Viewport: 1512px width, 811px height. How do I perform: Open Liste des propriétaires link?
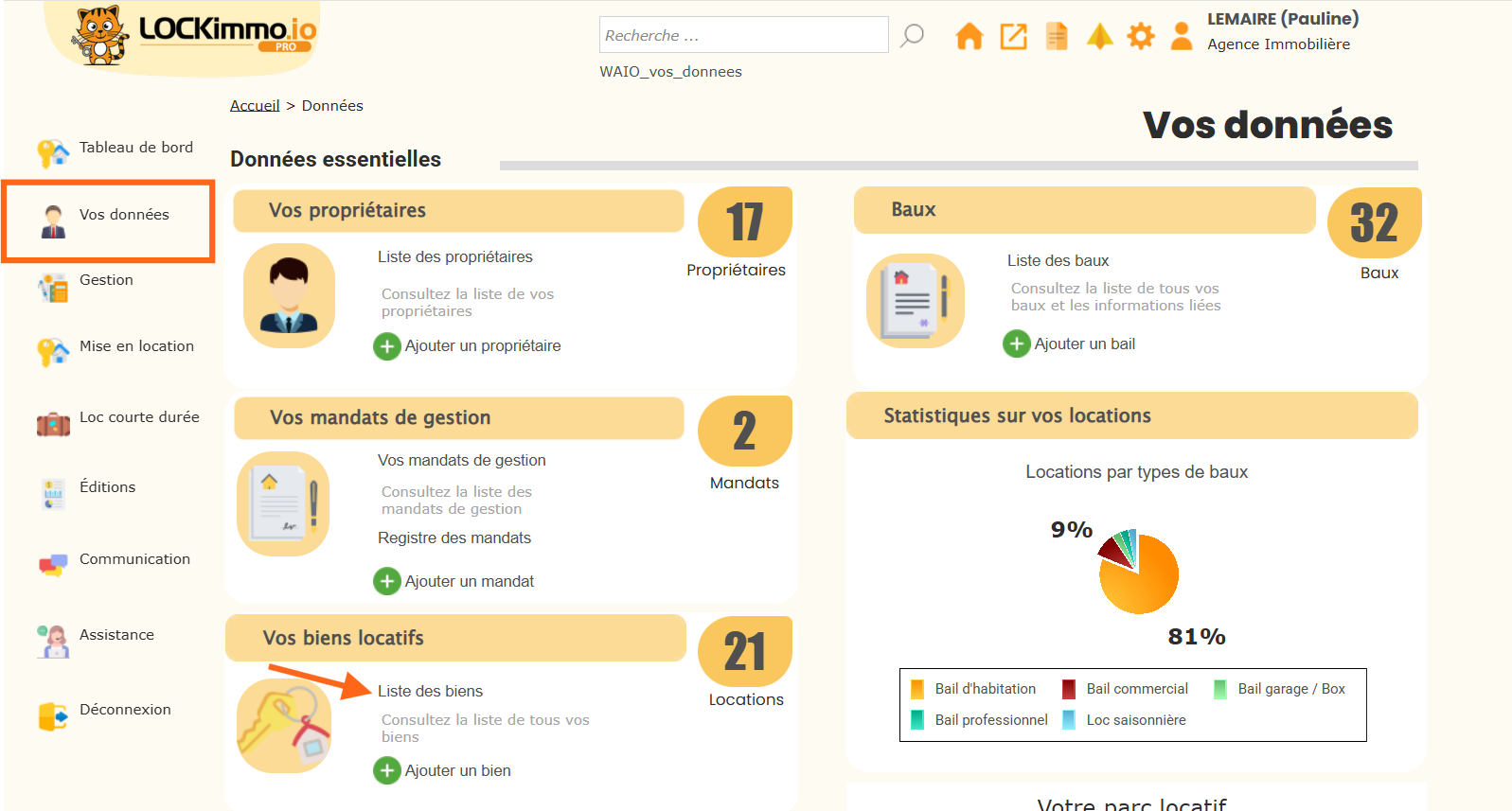454,257
